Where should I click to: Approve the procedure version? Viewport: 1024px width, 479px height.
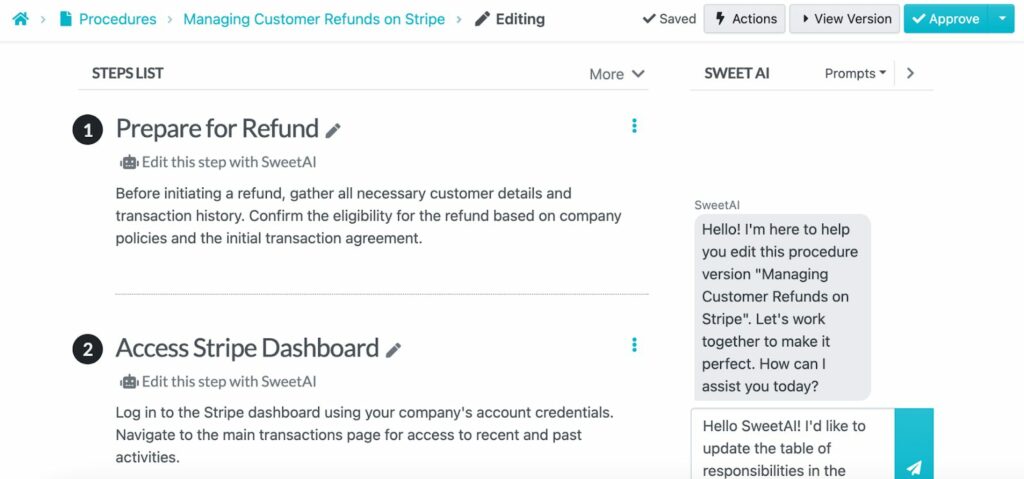click(x=946, y=19)
